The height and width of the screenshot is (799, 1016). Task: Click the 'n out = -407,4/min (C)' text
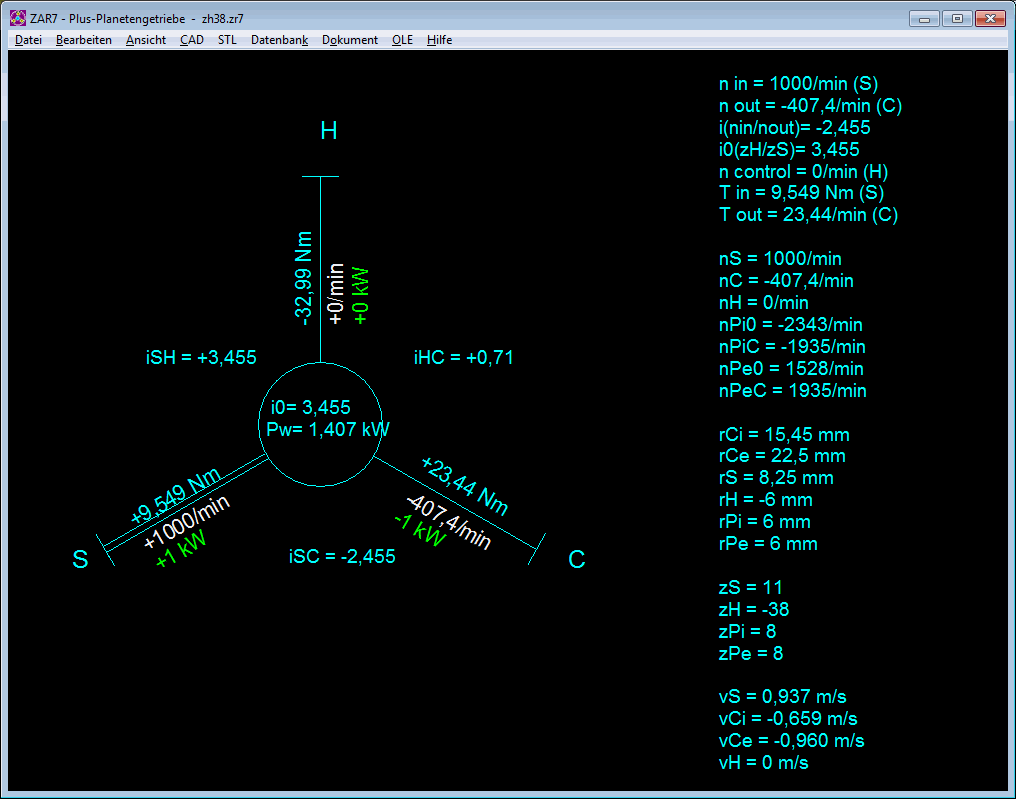(811, 106)
